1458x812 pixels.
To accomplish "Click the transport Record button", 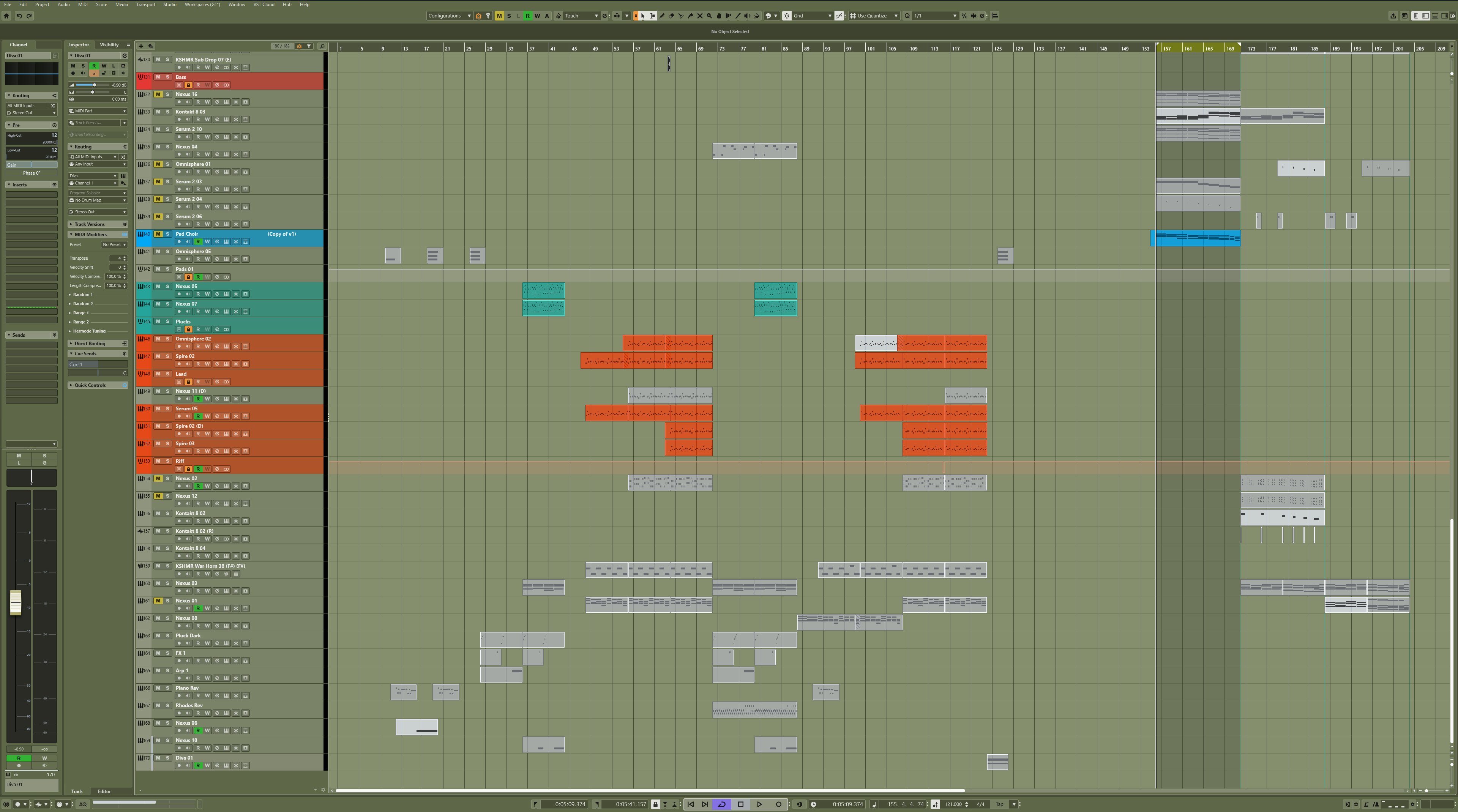I will click(778, 804).
